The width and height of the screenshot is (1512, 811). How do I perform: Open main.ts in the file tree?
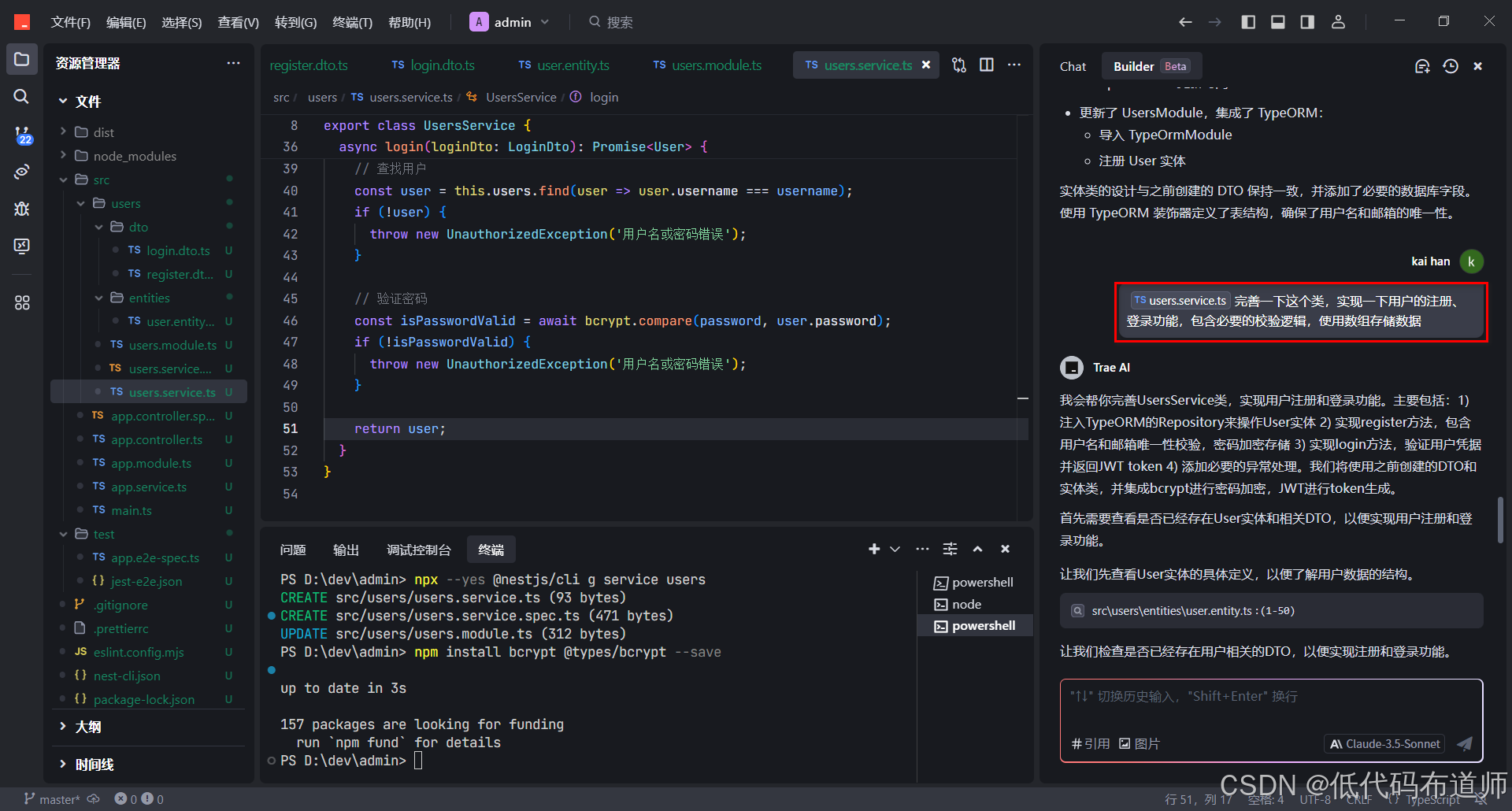click(x=131, y=510)
